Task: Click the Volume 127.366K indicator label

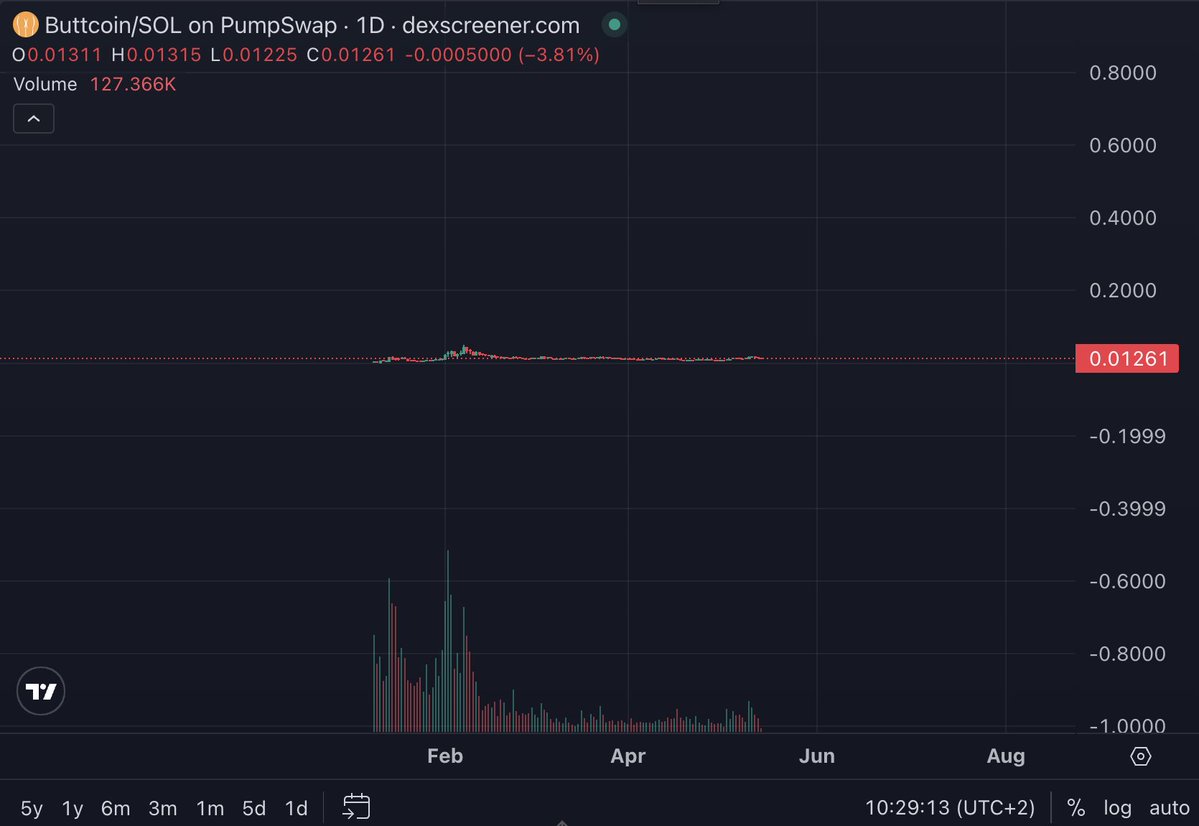Action: [95, 84]
